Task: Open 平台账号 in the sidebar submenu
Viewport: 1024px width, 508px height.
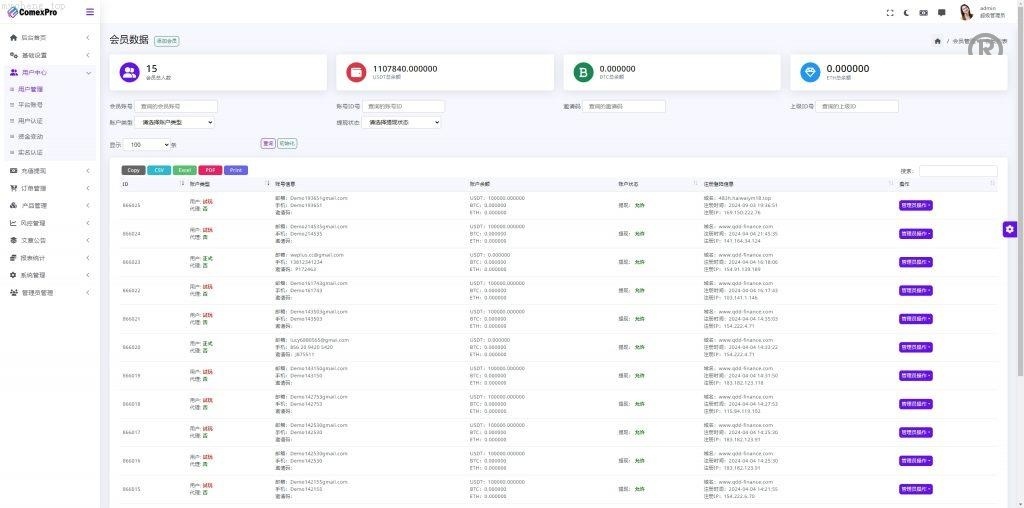Action: coord(31,105)
